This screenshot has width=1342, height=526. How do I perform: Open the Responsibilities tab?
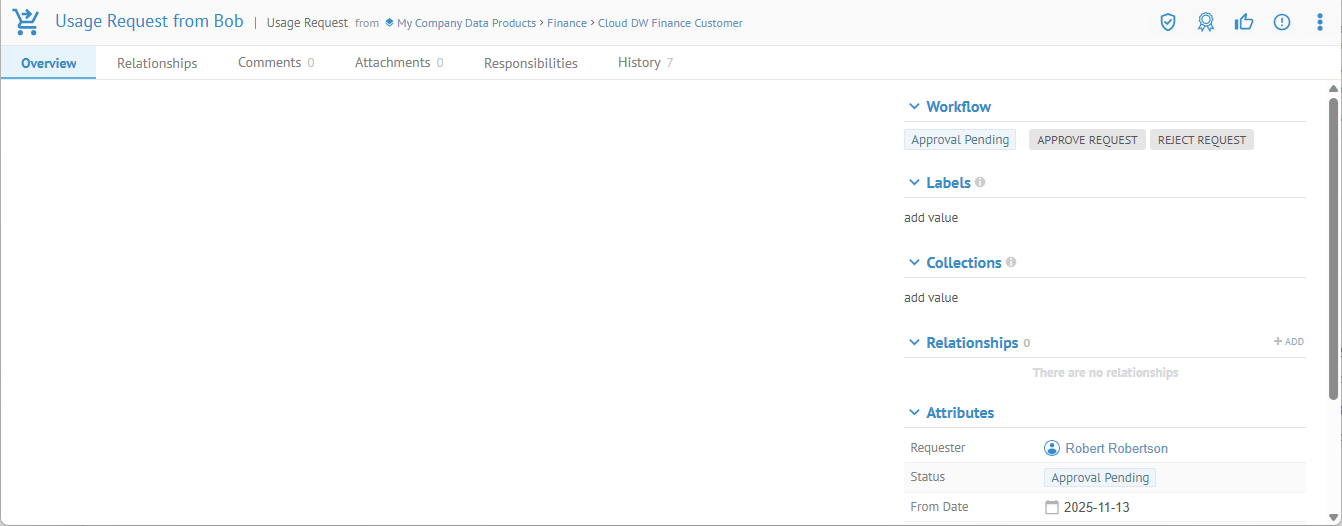[x=530, y=63]
